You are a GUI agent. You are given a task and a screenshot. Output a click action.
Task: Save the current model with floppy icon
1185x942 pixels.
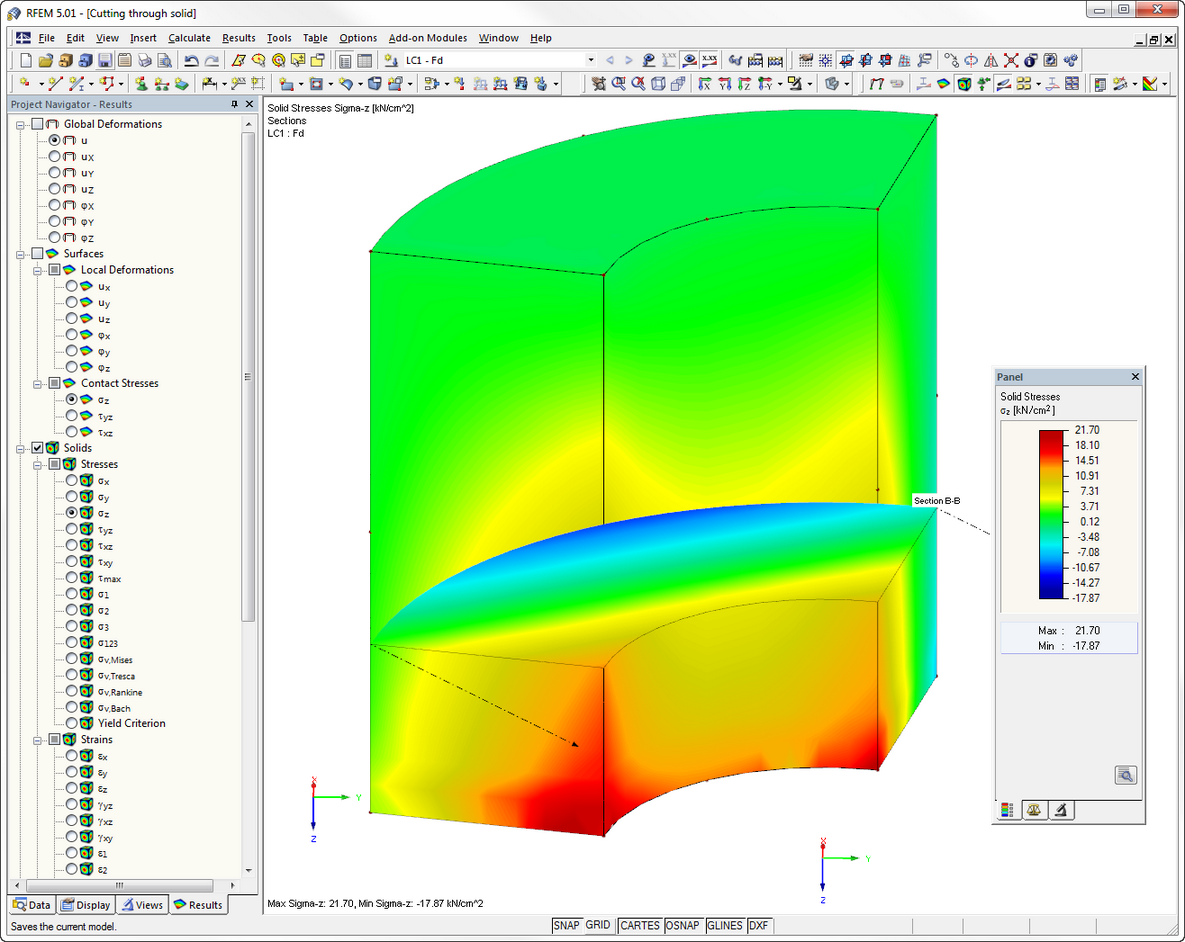105,60
